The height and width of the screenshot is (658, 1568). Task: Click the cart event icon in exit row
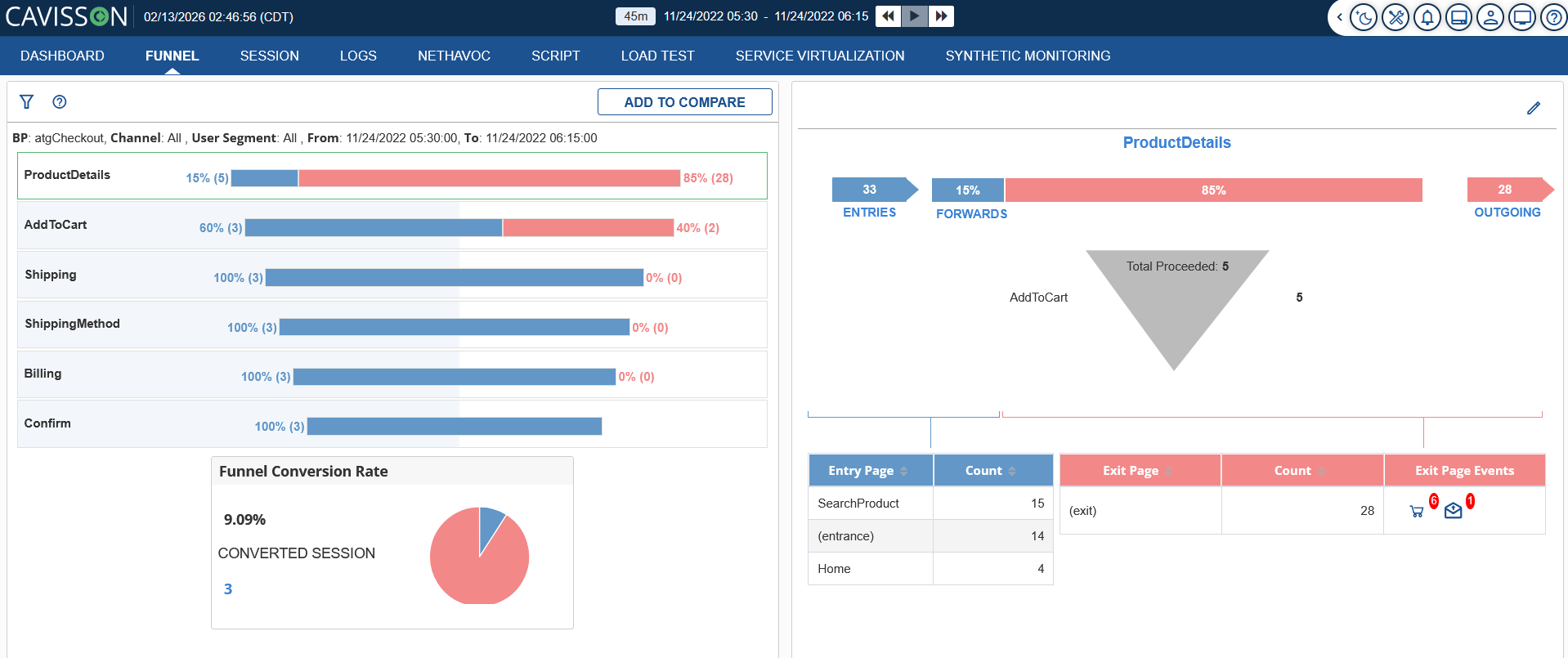[1417, 512]
